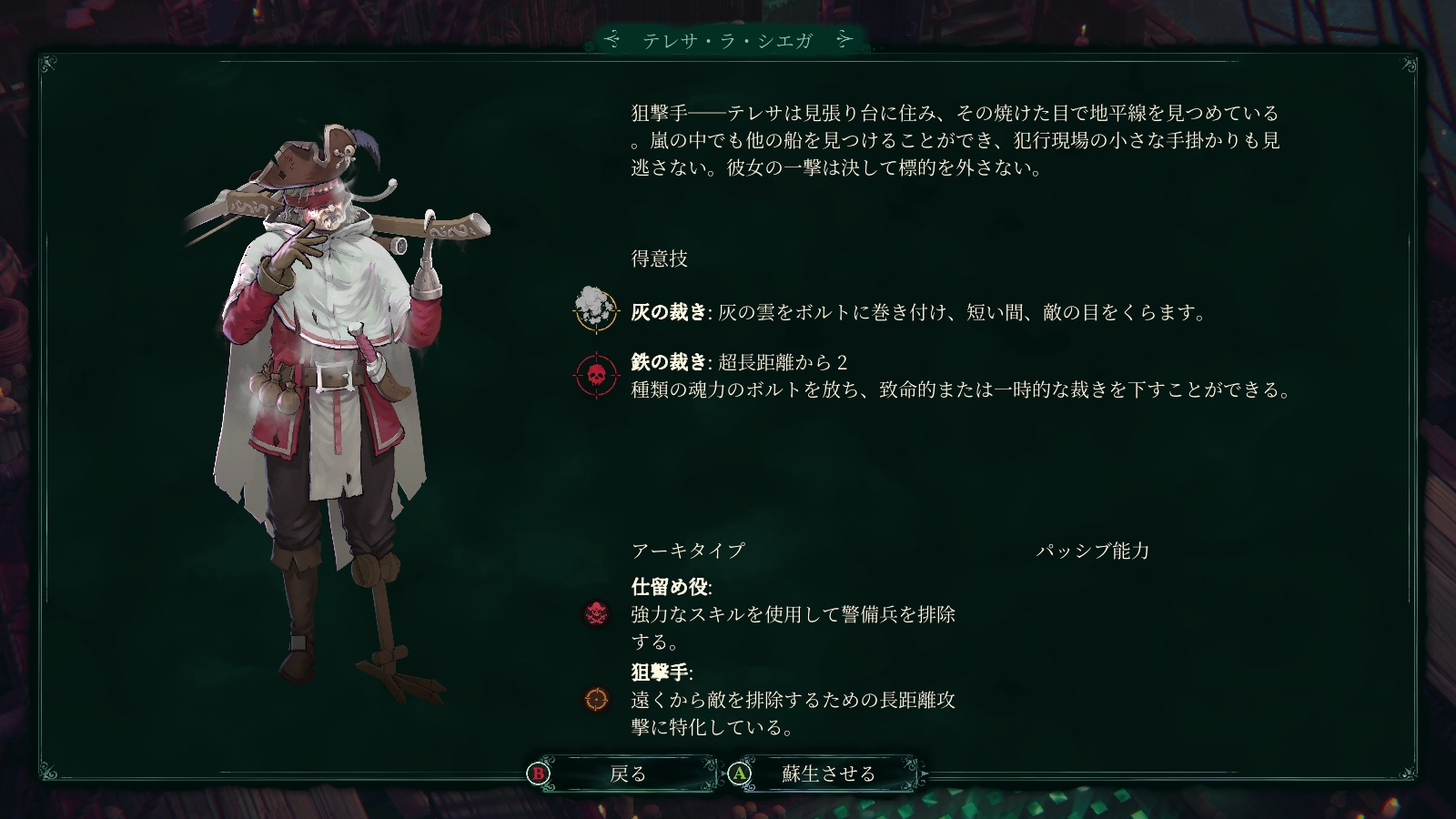Click the アーキタイプ section heading
1456x819 pixels.
point(688,551)
